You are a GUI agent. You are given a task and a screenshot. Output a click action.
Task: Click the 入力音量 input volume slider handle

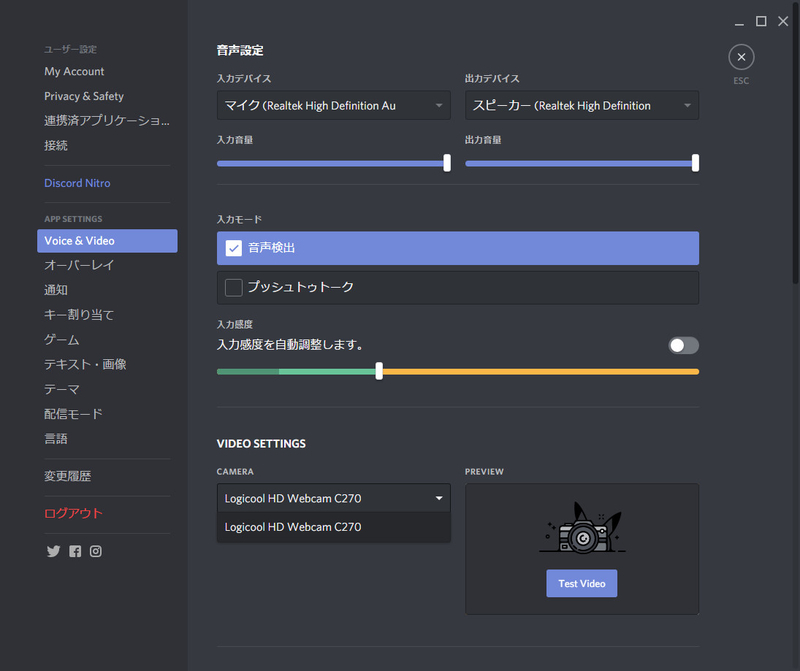[x=447, y=163]
